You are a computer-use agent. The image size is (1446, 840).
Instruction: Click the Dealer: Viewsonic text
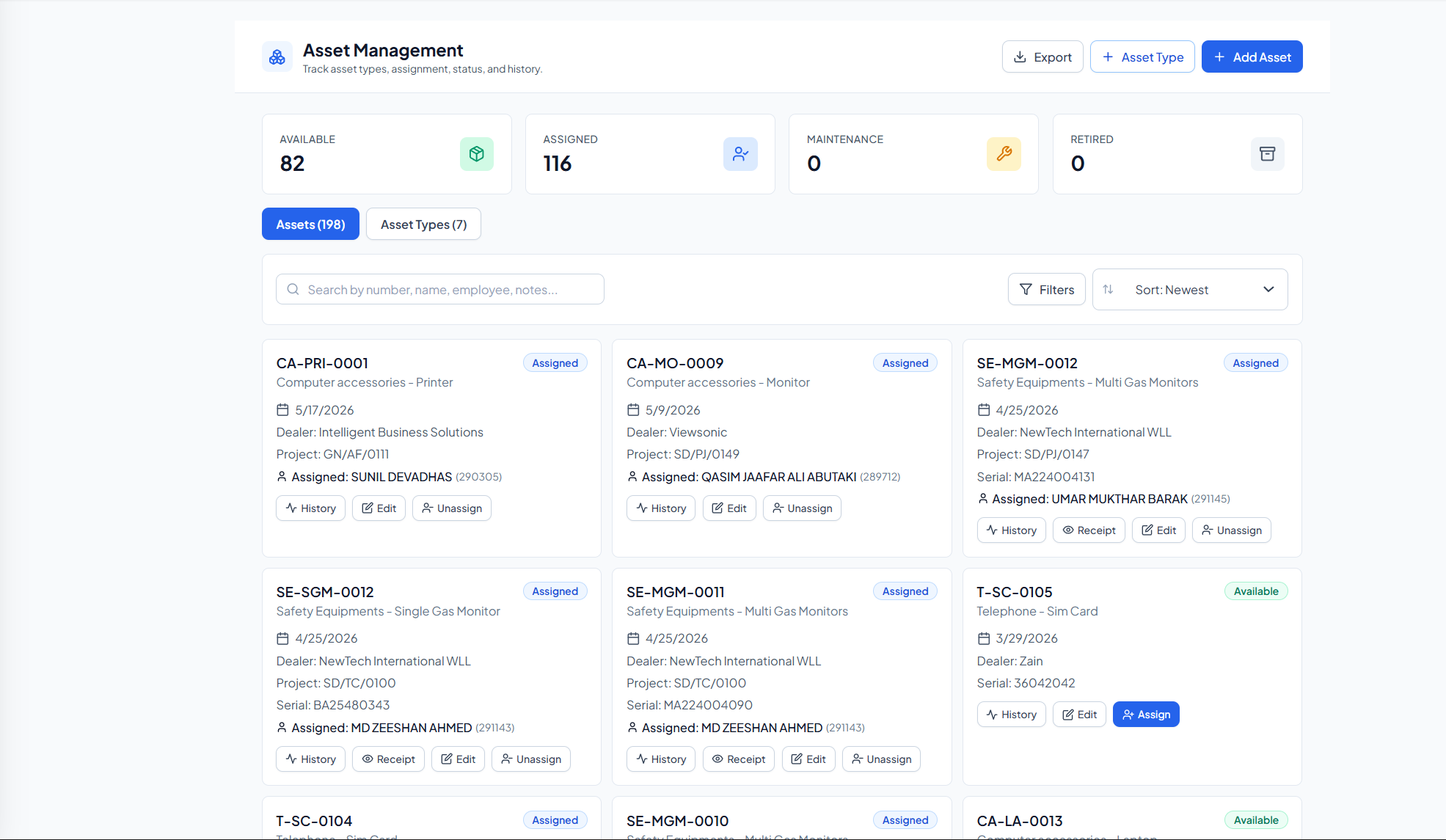pos(677,432)
